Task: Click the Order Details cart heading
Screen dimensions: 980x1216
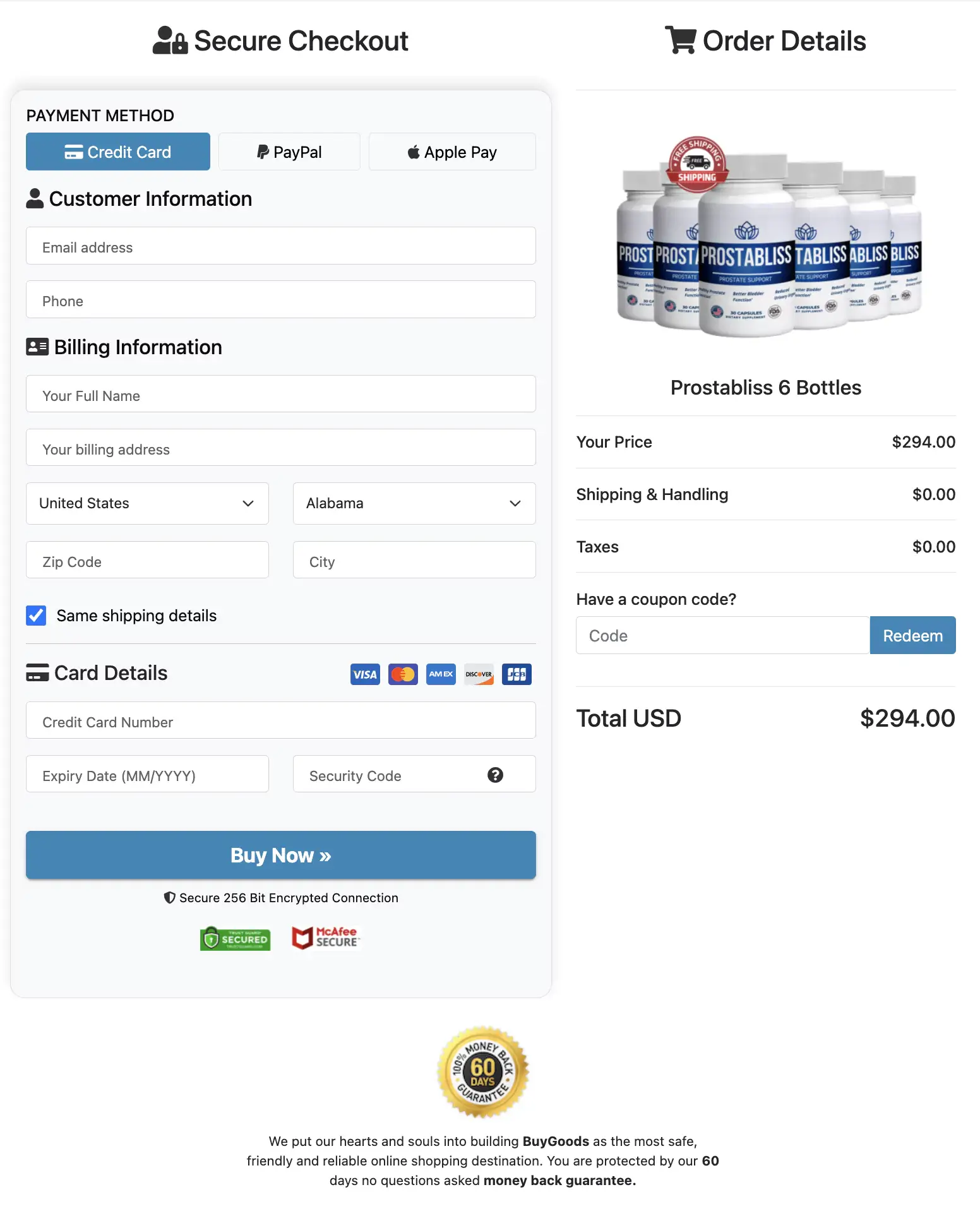Action: point(765,40)
